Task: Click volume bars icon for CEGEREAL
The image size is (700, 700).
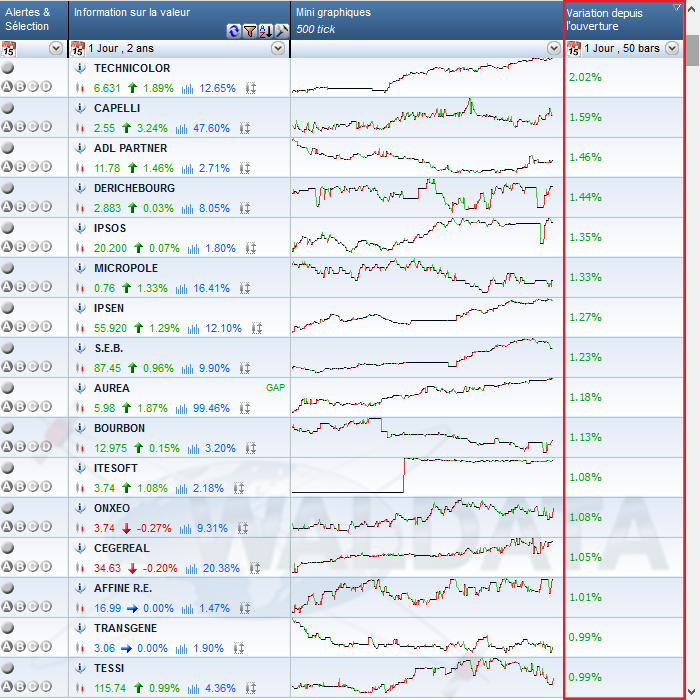Action: click(192, 568)
